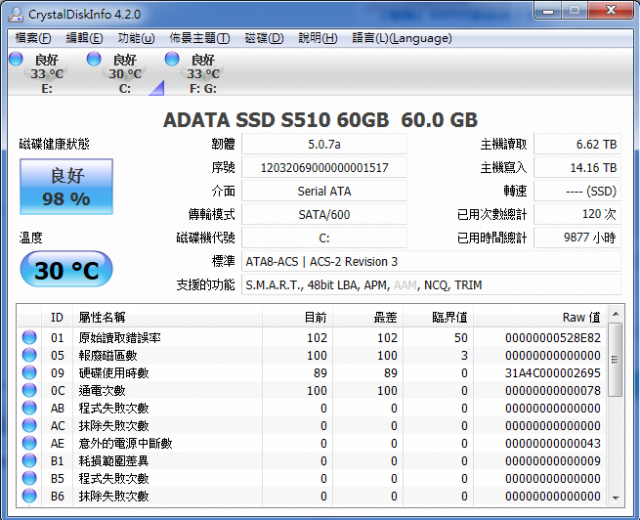Click the 目前 column header
This screenshot has width=640, height=520.
pos(297,317)
